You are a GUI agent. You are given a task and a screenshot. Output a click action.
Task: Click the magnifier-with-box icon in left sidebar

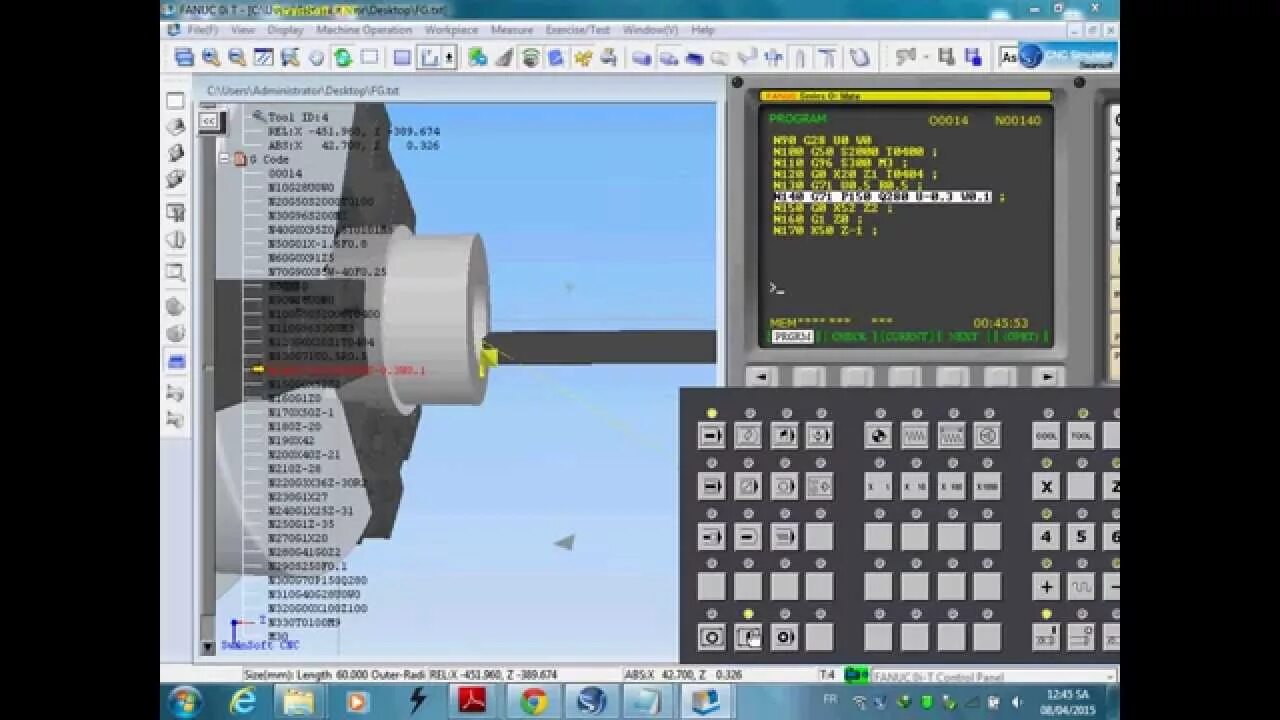coord(175,273)
